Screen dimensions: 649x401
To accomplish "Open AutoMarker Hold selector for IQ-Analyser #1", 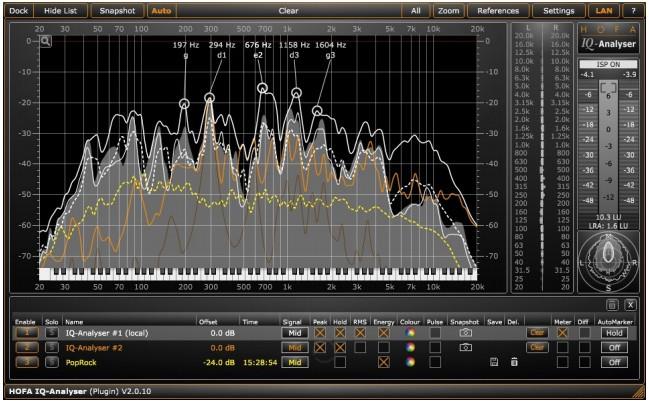I will (x=612, y=332).
